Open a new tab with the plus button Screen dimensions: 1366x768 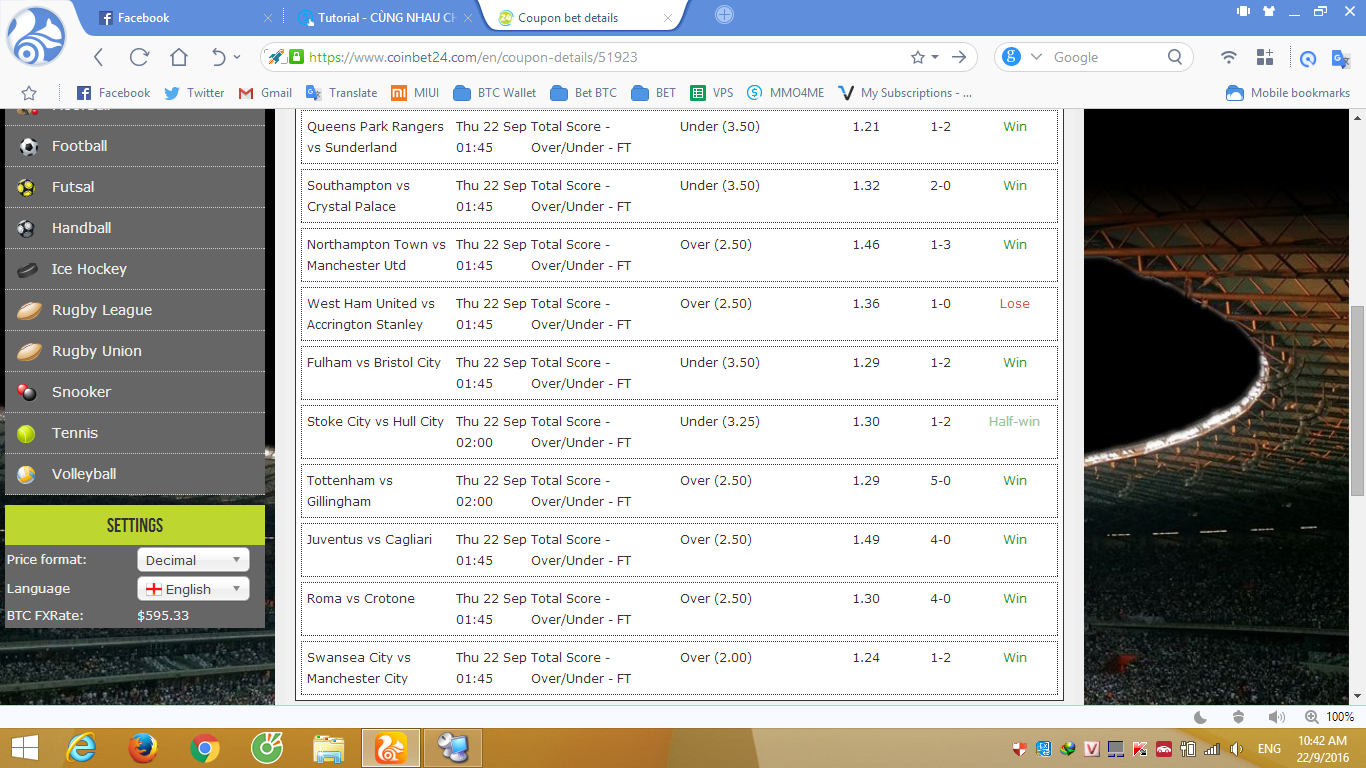[x=725, y=14]
